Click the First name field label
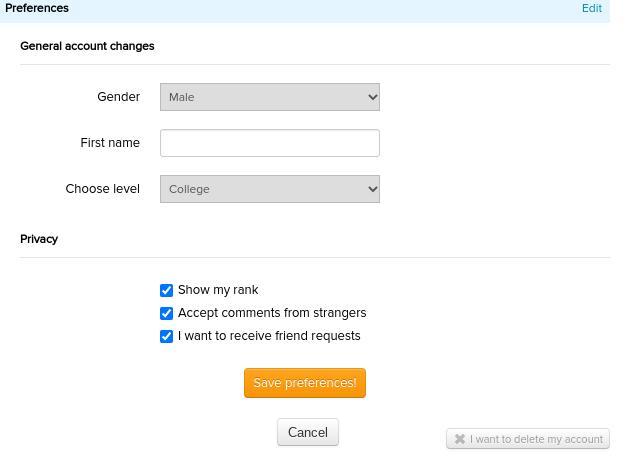Image resolution: width=637 pixels, height=468 pixels. [x=110, y=143]
